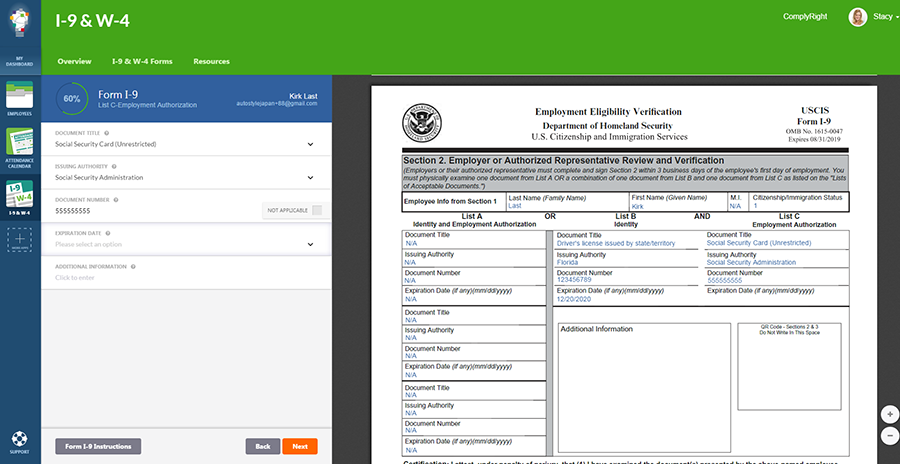
Task: Click help icon next to Expiration Date
Action: pyautogui.click(x=108, y=233)
